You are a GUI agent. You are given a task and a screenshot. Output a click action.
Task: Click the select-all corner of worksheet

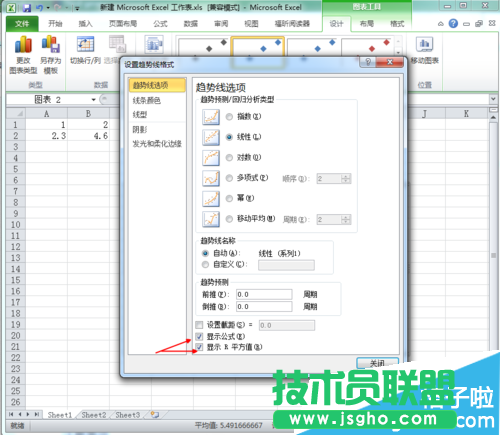(16, 114)
